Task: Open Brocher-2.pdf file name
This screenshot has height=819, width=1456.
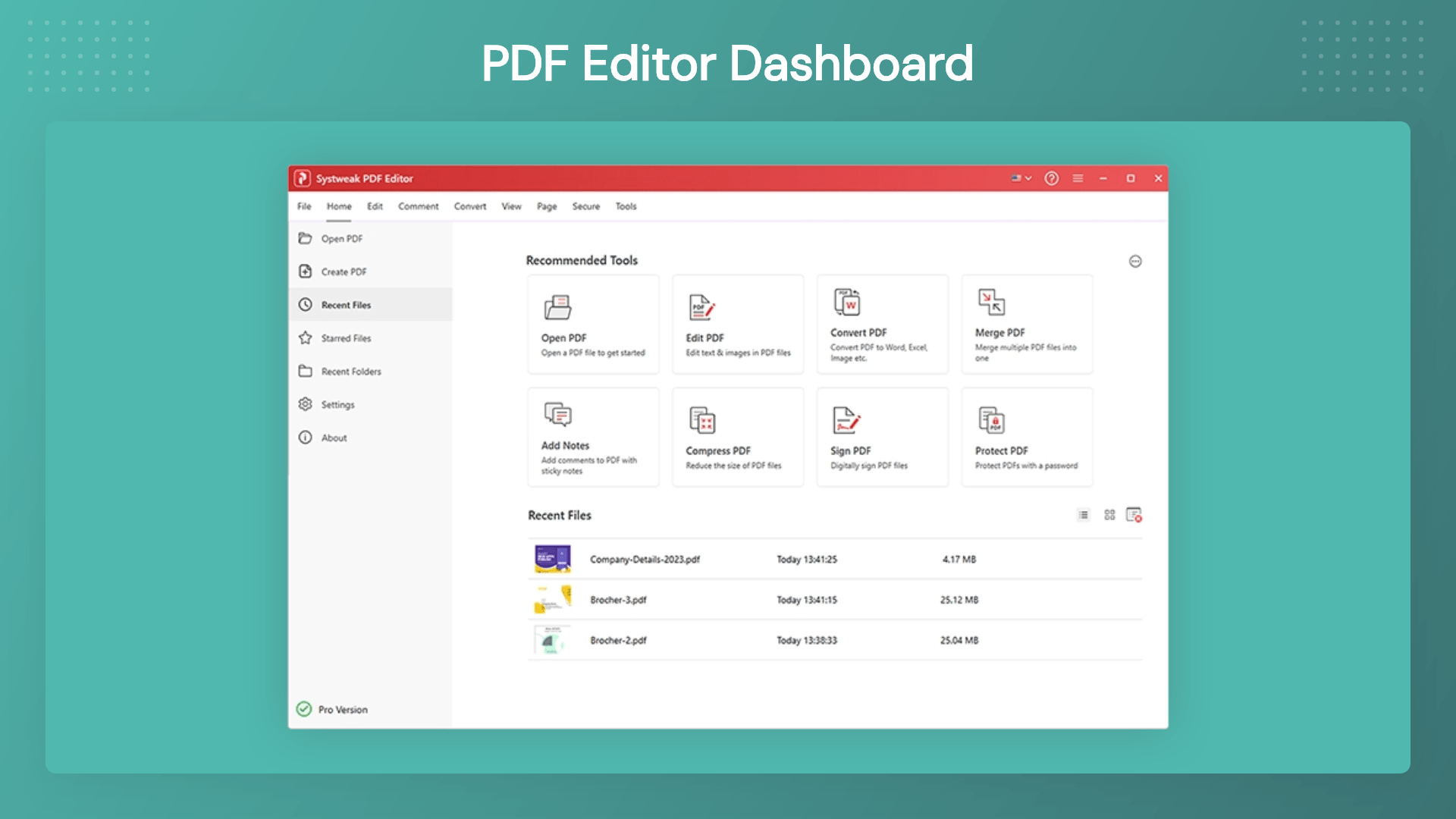Action: [618, 641]
